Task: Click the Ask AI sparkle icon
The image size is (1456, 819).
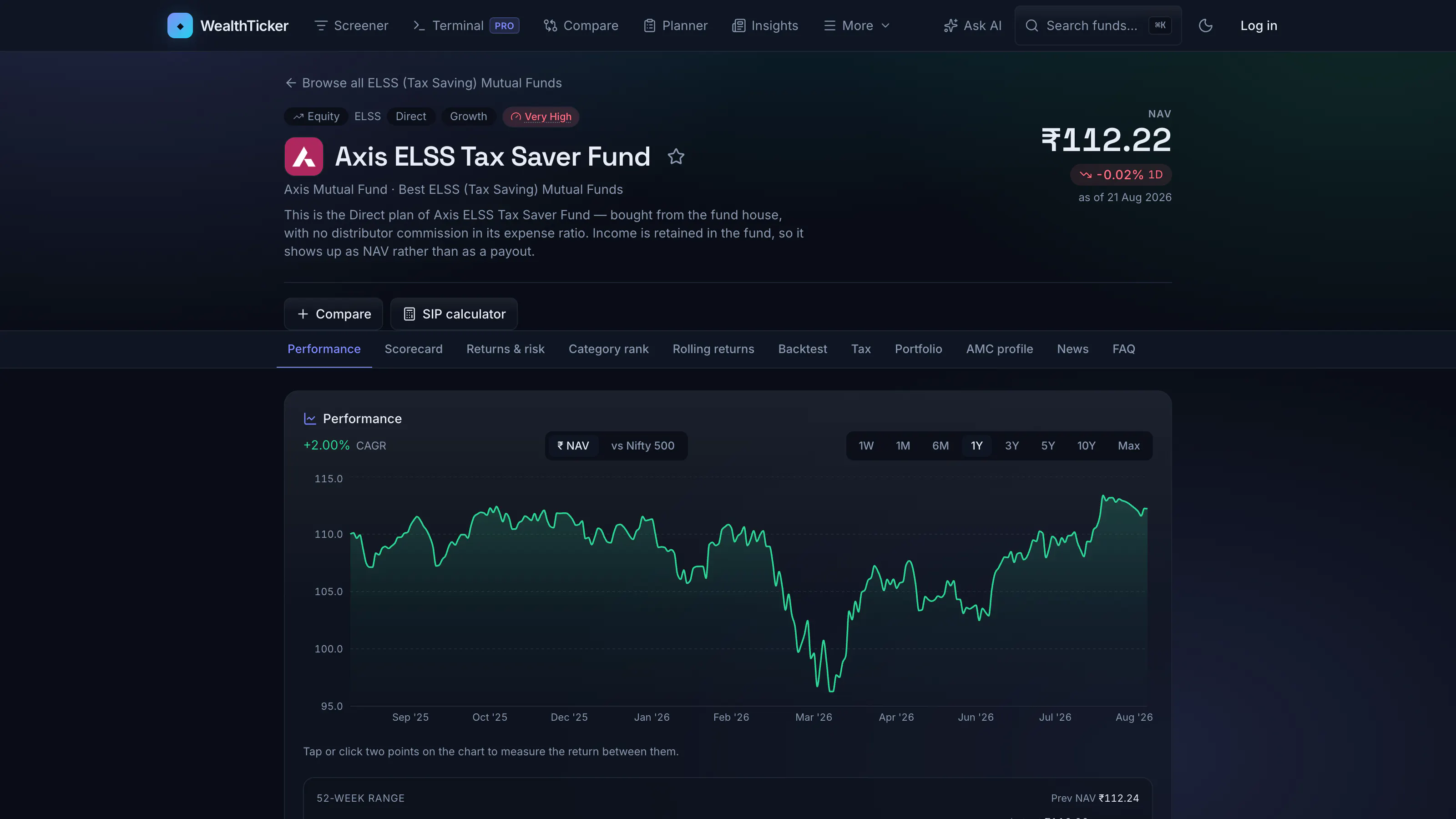Action: (950, 25)
